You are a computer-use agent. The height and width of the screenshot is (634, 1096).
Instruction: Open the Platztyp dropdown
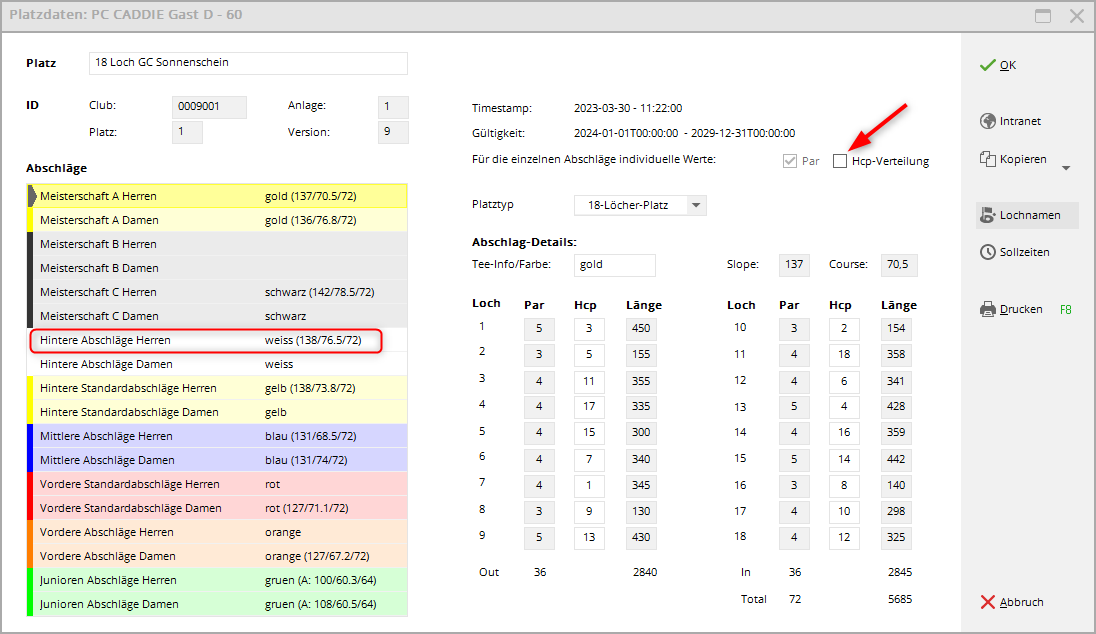(x=640, y=205)
